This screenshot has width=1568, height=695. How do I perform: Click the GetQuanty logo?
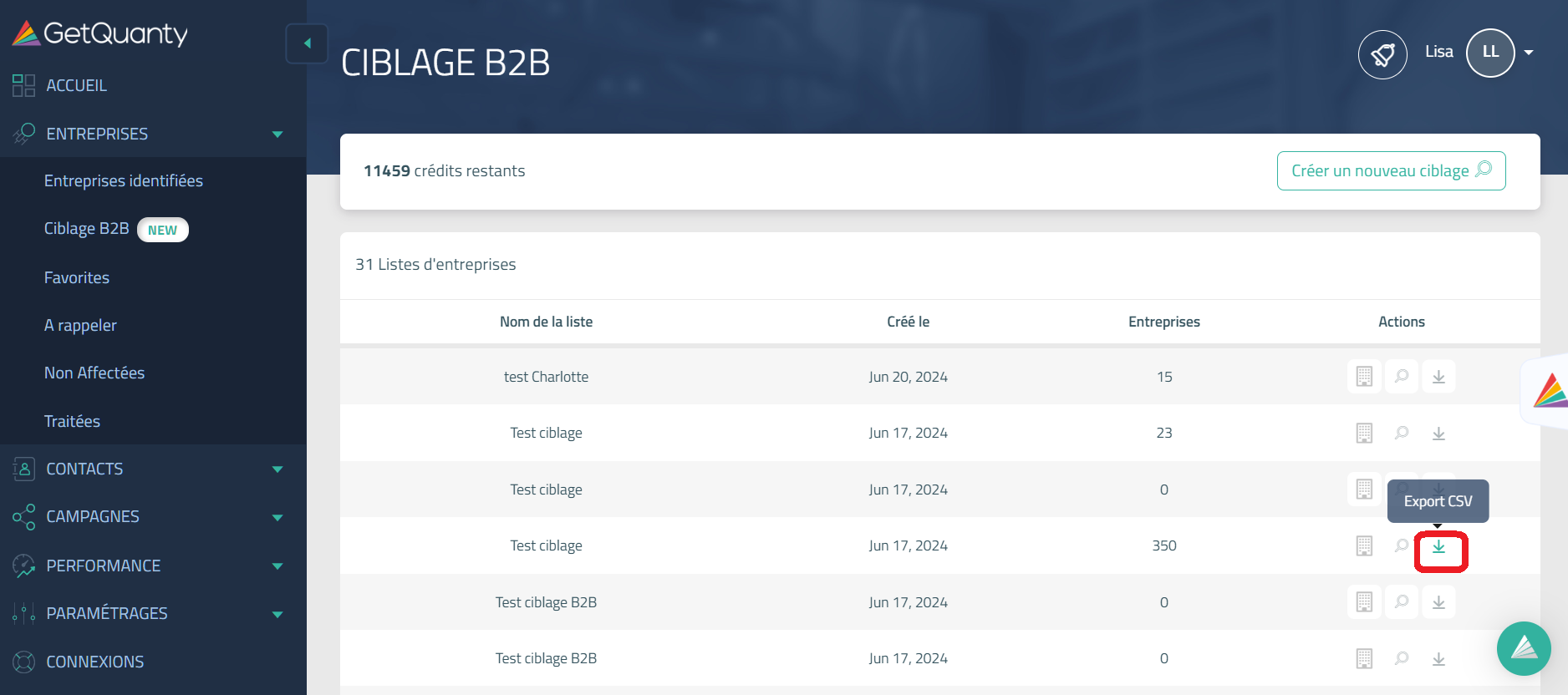(100, 33)
